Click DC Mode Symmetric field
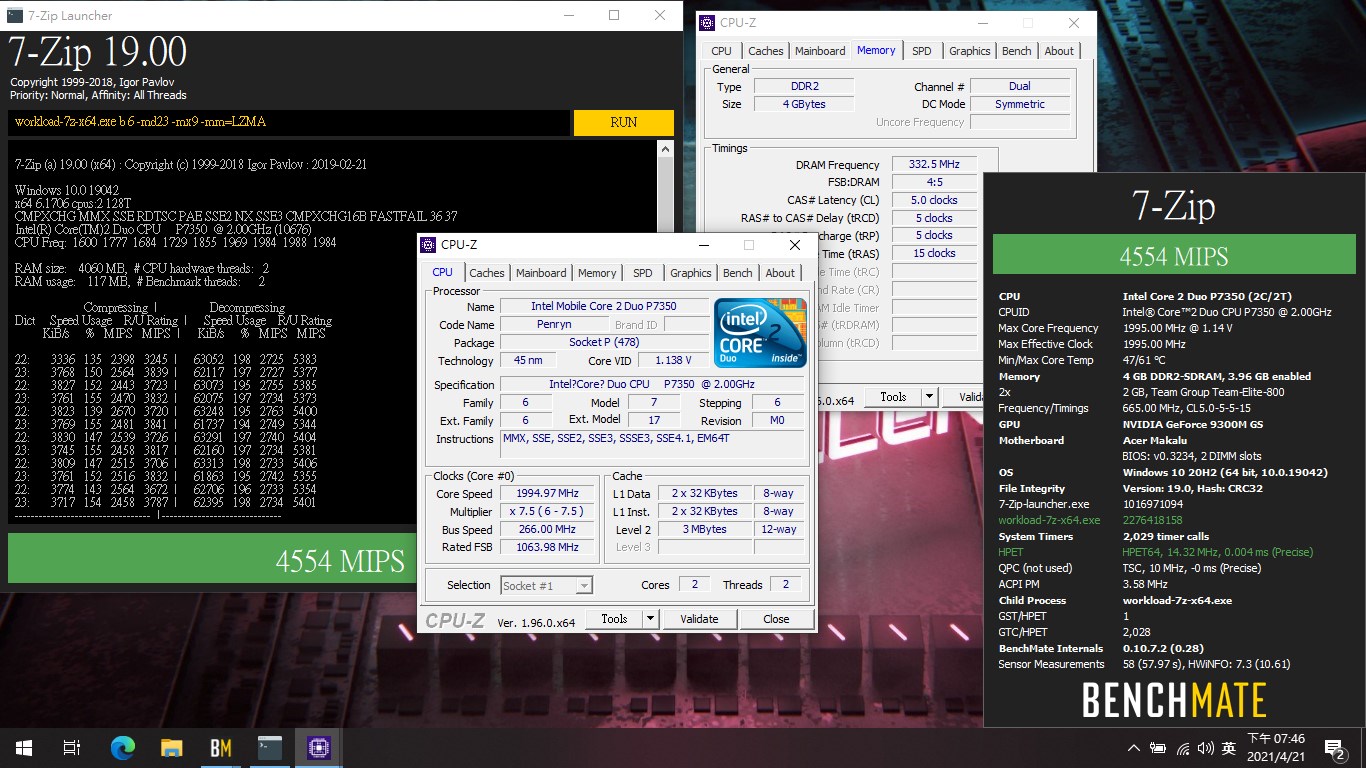The width and height of the screenshot is (1366, 768). pyautogui.click(x=1020, y=104)
